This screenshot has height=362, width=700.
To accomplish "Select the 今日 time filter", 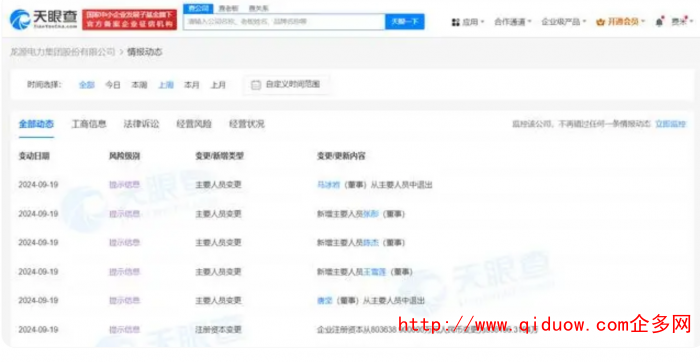I will [x=113, y=85].
